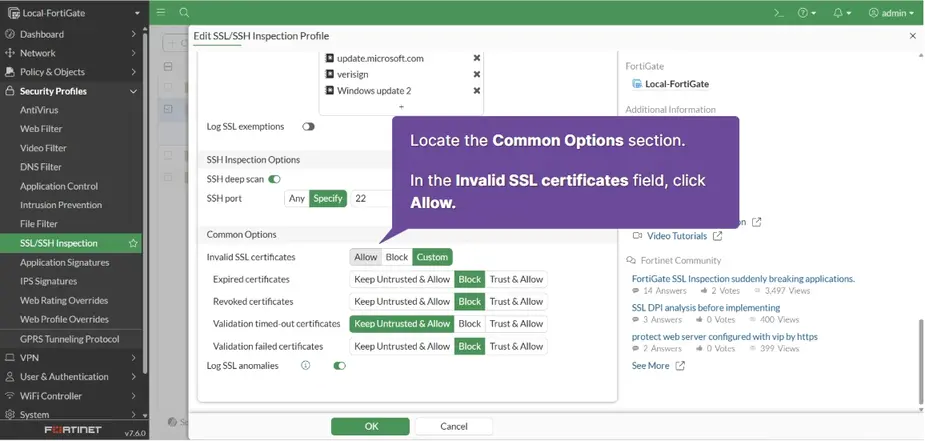Click OK to save the profile
Image resolution: width=925 pixels, height=441 pixels.
[x=370, y=426]
